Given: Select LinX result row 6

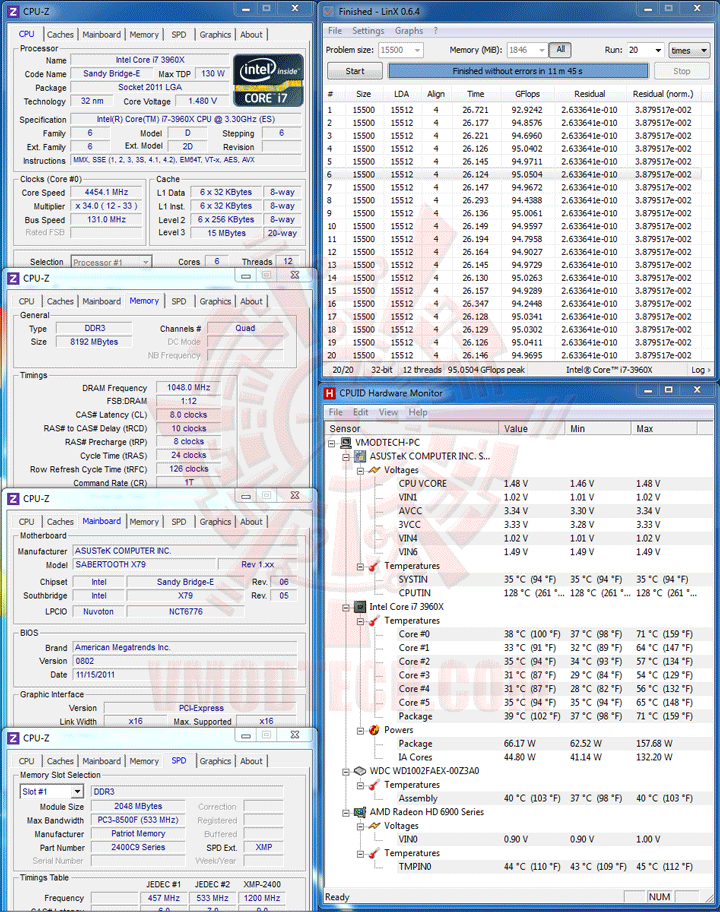Looking at the screenshot, I should (512, 174).
